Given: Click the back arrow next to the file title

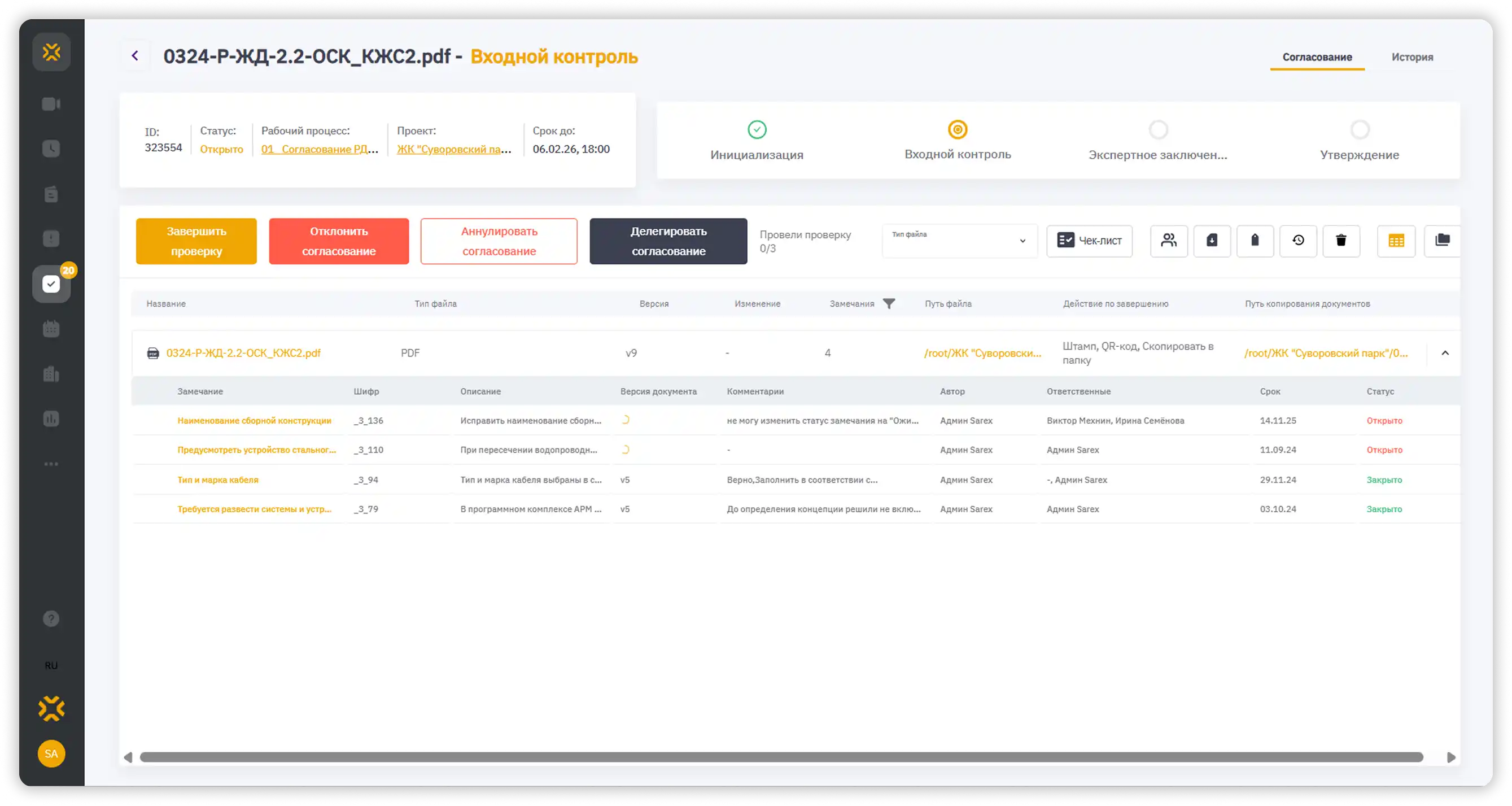Looking at the screenshot, I should [x=135, y=56].
